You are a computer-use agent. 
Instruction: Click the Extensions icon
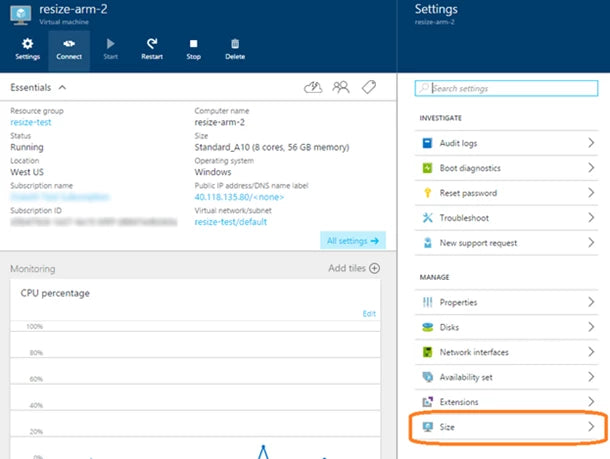(x=427, y=402)
